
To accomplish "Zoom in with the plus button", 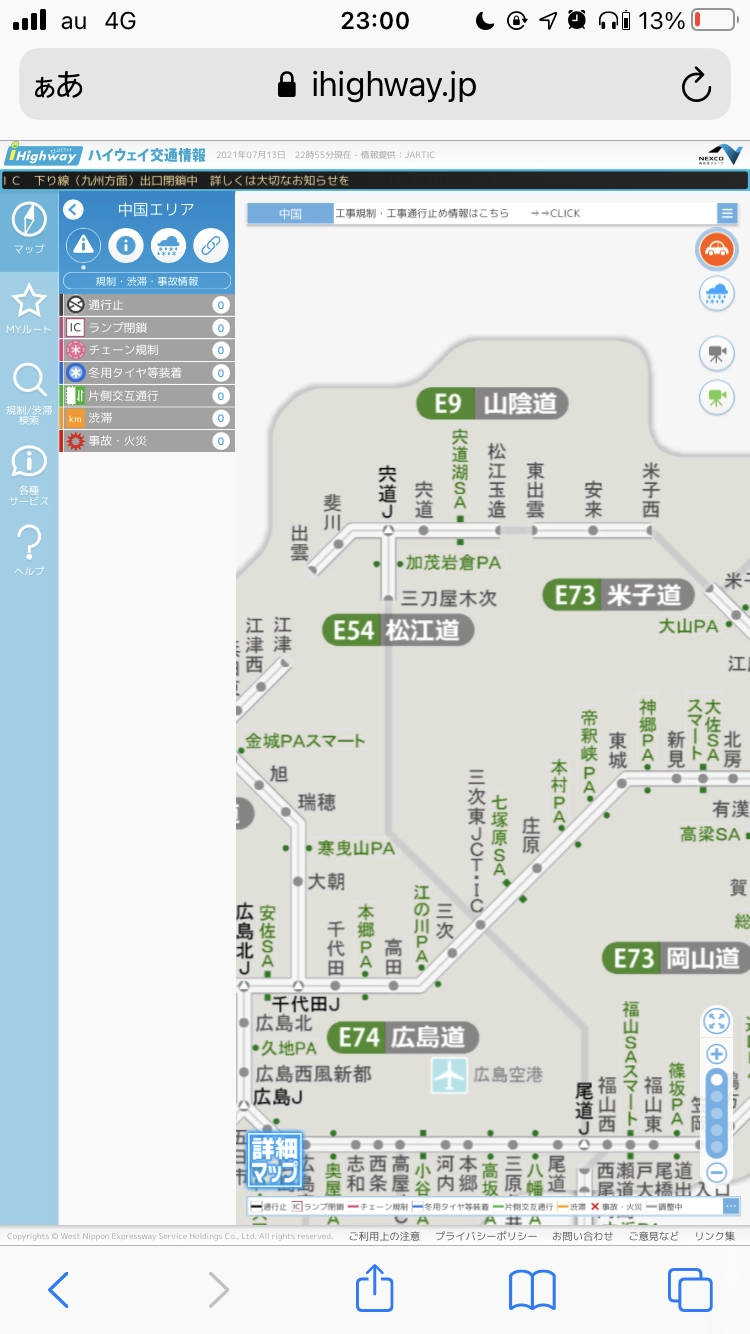I will tap(716, 1054).
